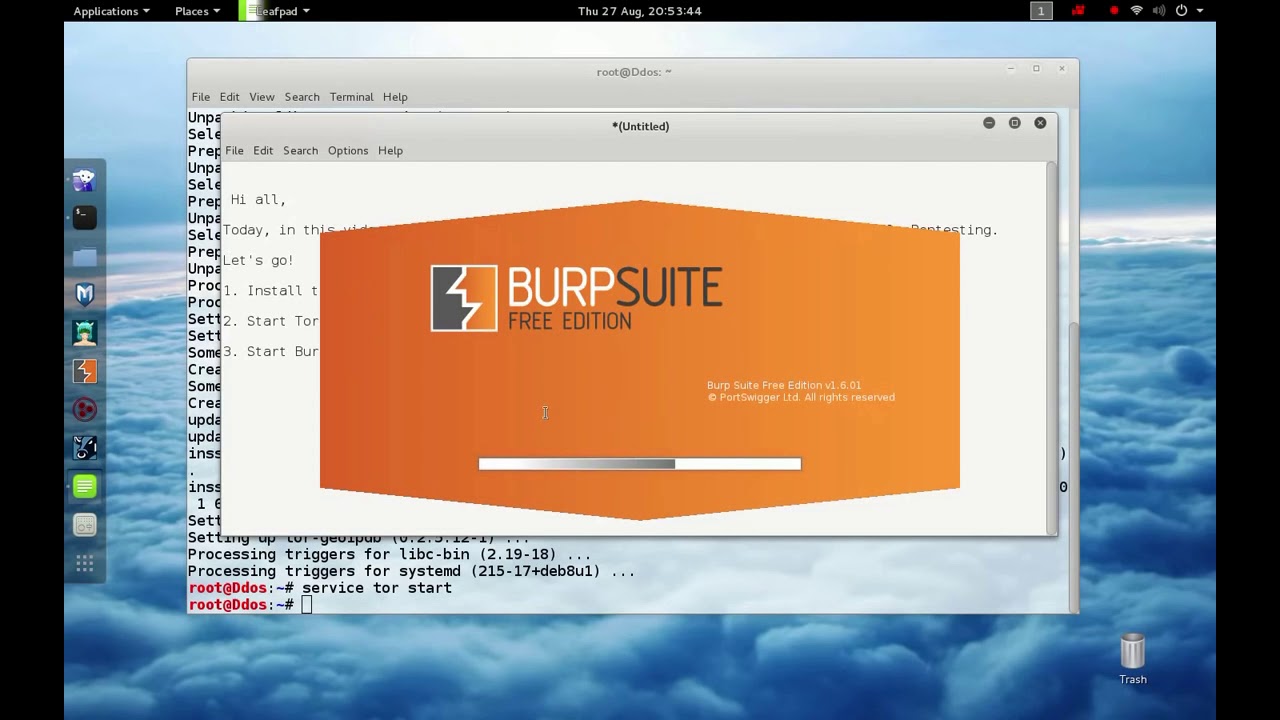Maximize the Leafpad Untitled window

click(x=1014, y=123)
